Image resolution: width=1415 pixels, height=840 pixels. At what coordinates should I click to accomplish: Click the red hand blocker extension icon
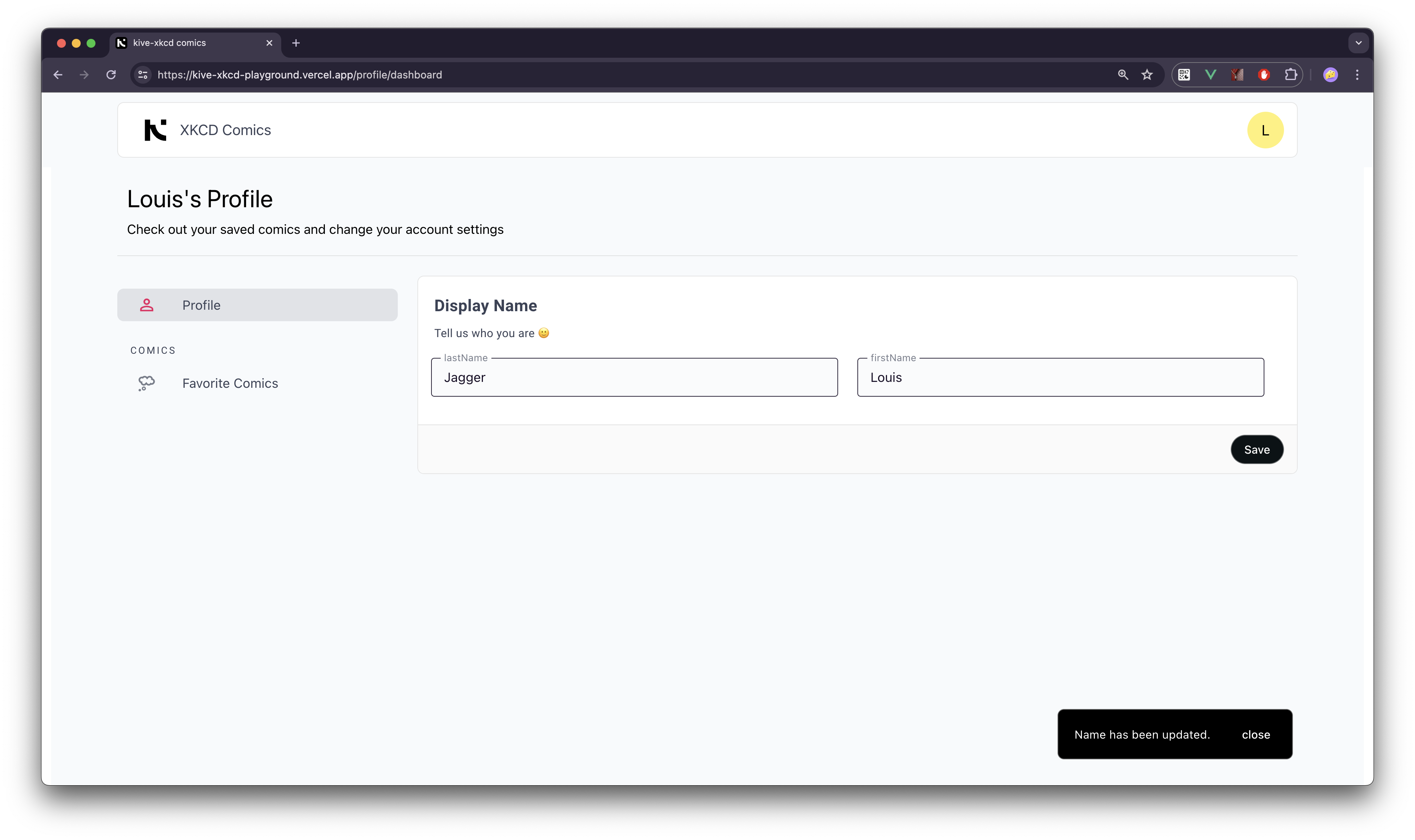[1264, 75]
